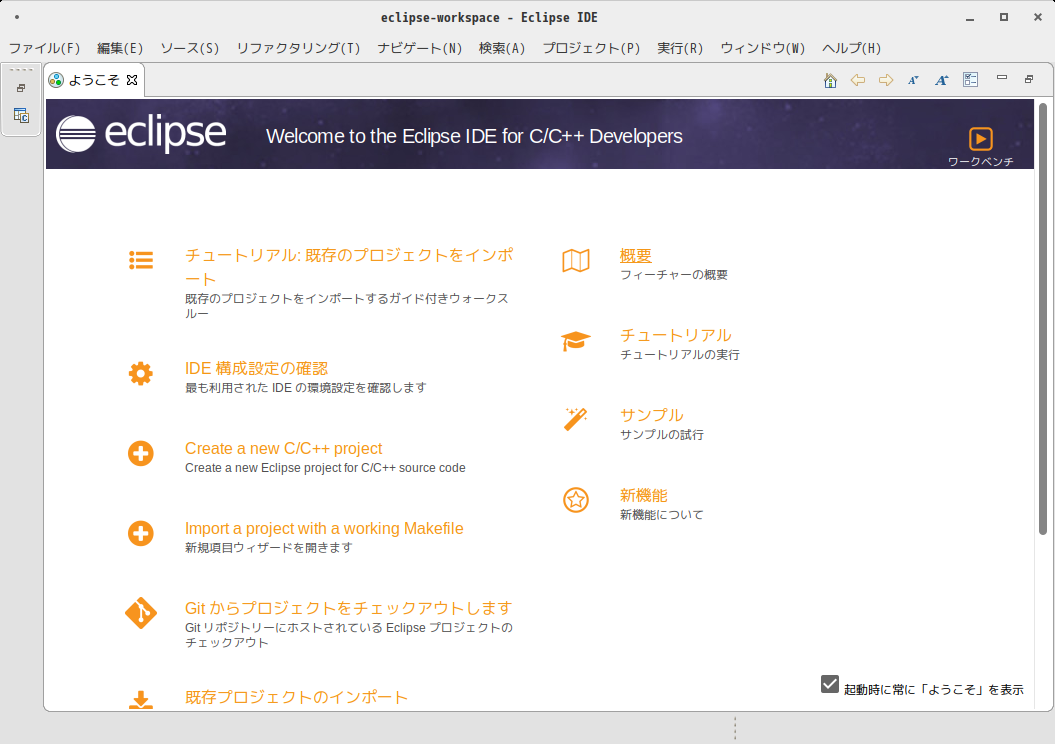This screenshot has height=744, width=1055.
Task: Open the プロジェクト(P) menu
Action: tap(591, 48)
